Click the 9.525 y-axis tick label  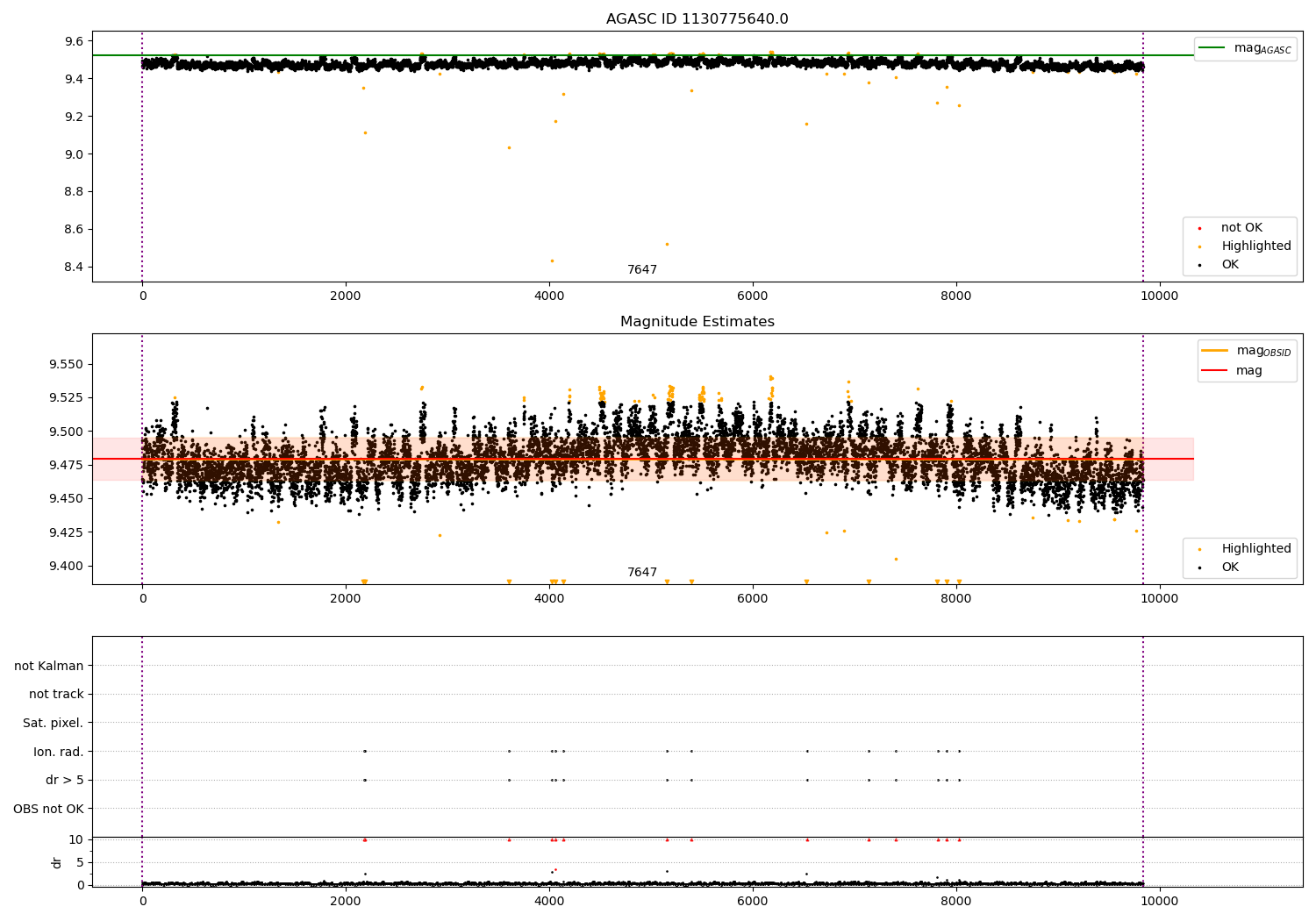[x=68, y=397]
